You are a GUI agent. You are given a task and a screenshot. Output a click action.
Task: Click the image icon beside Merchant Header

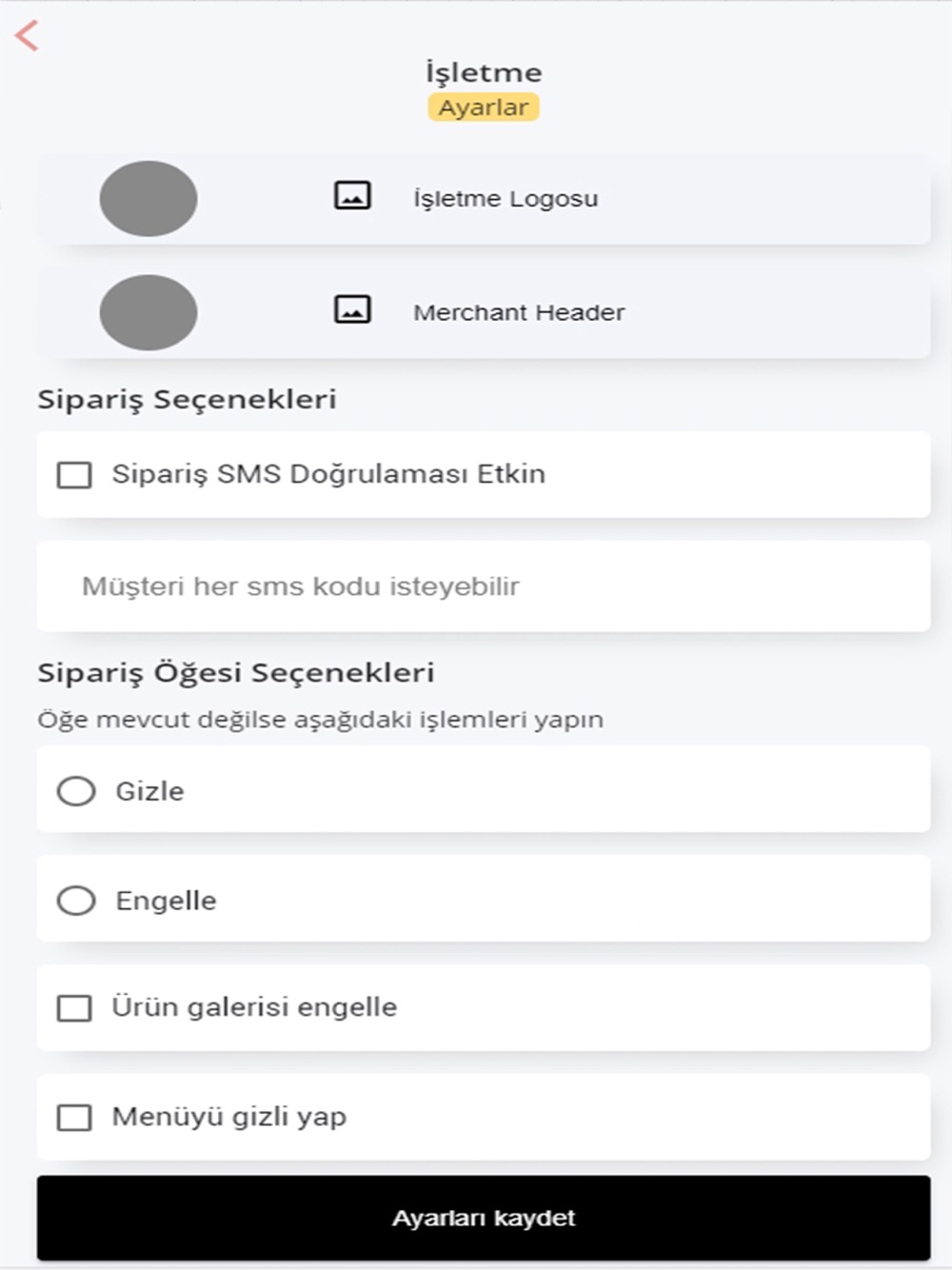click(x=352, y=310)
